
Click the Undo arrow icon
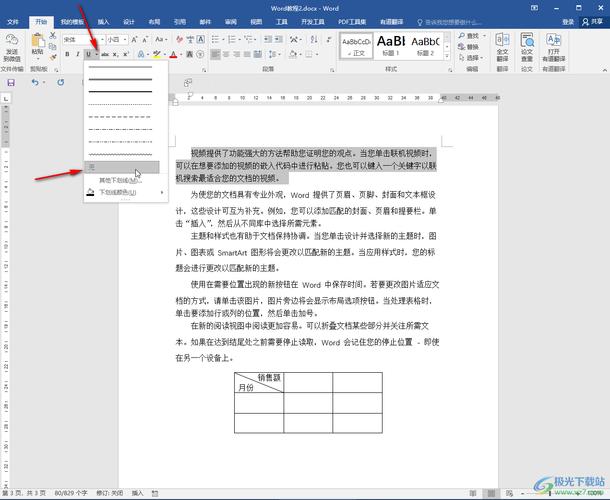click(35, 82)
